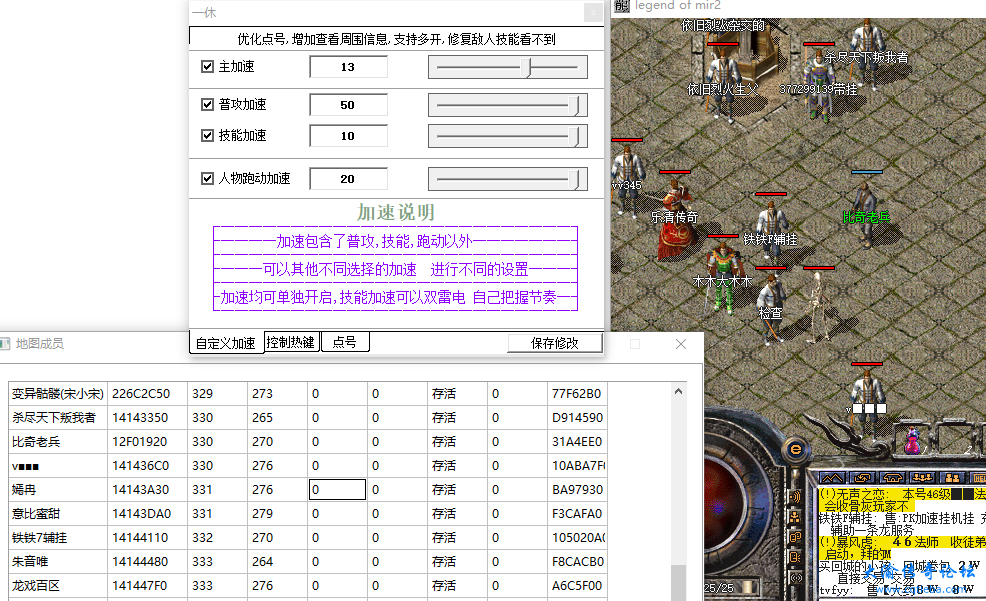This screenshot has height=601, width=986.
Task: Click the address cell 226C2C50
Action: (x=148, y=394)
